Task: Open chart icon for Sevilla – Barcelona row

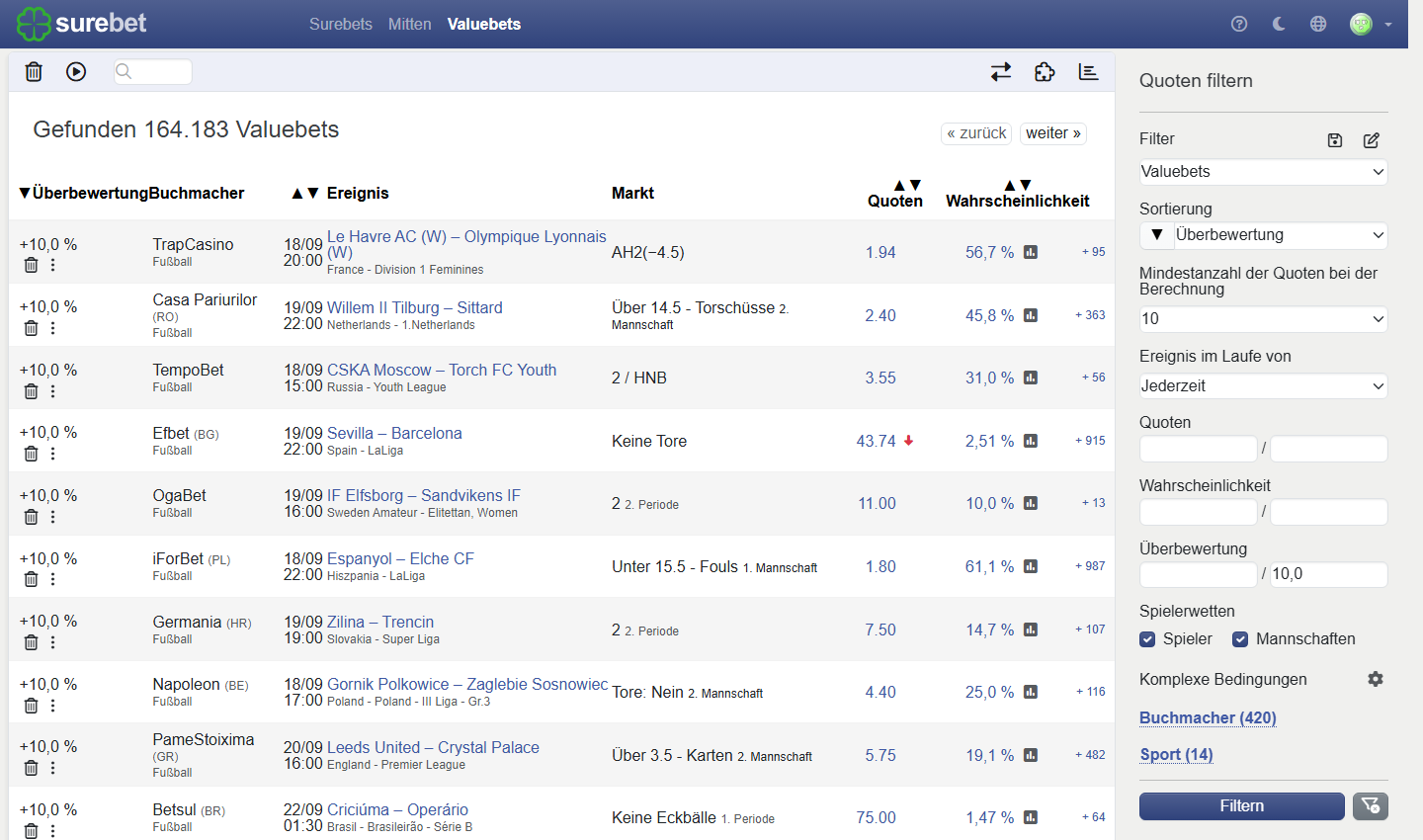Action: point(1031,441)
